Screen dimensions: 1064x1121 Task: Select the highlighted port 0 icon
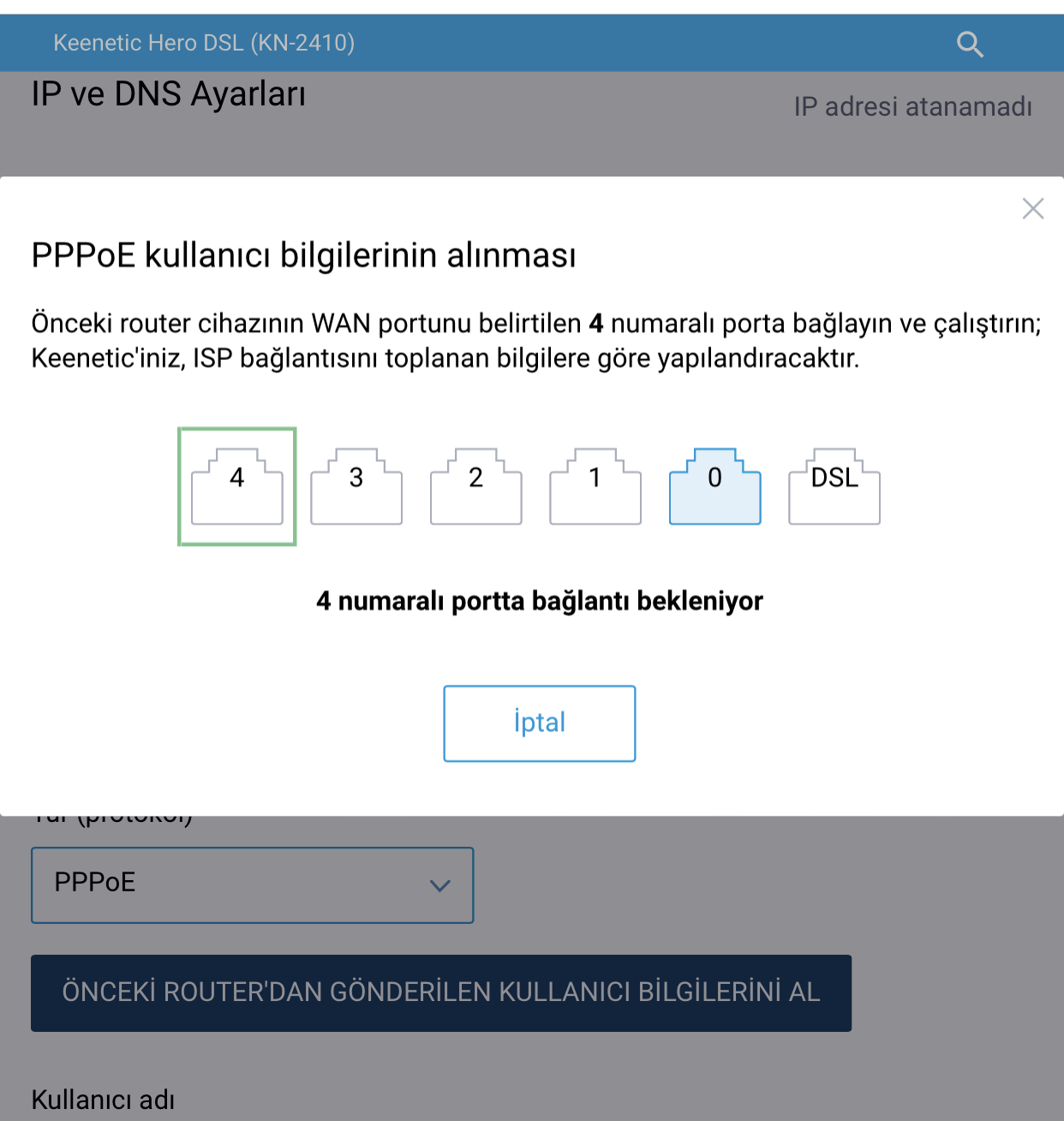coord(715,486)
